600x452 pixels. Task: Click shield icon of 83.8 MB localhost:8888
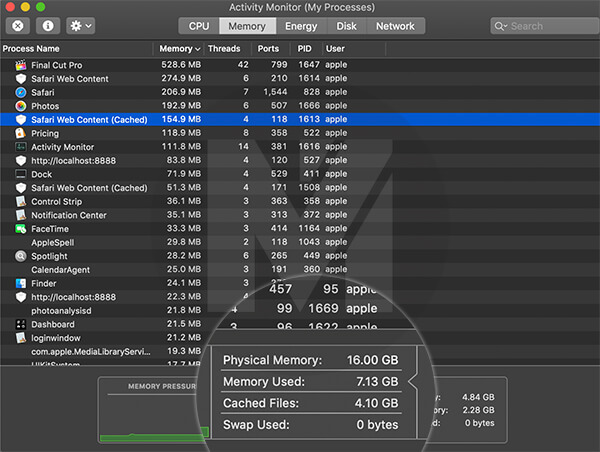21,160
